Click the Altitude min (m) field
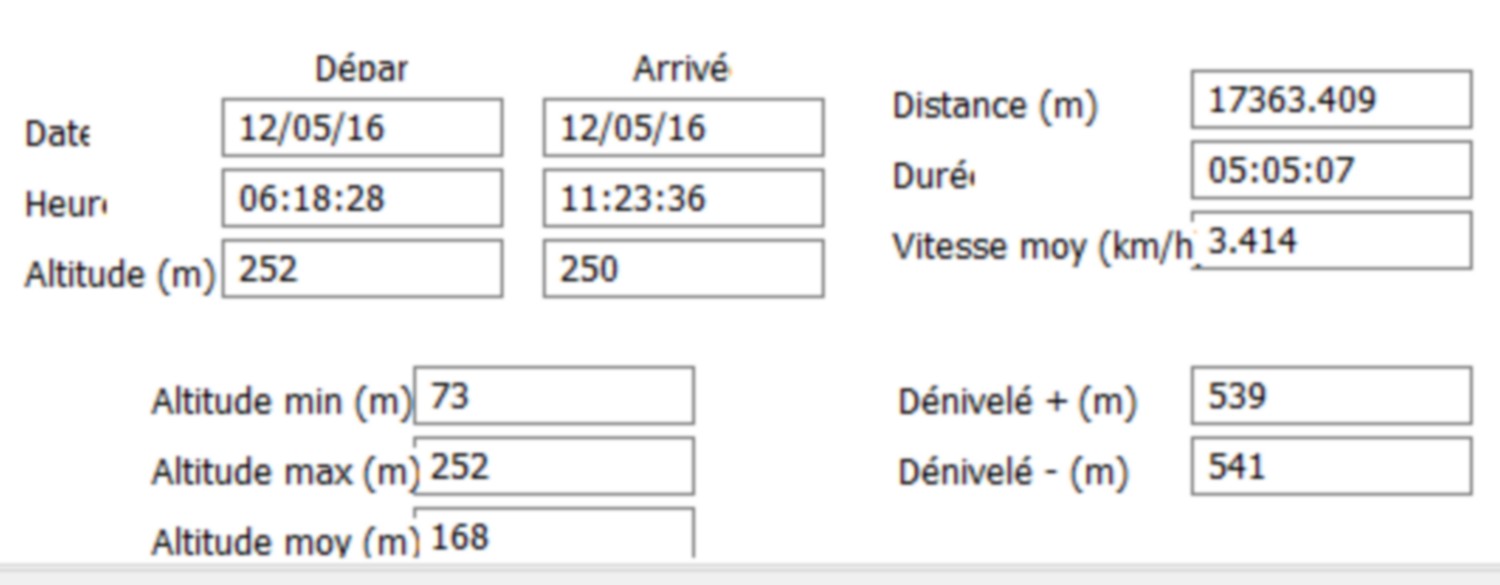Screen dimensions: 1500x585 click(x=554, y=396)
